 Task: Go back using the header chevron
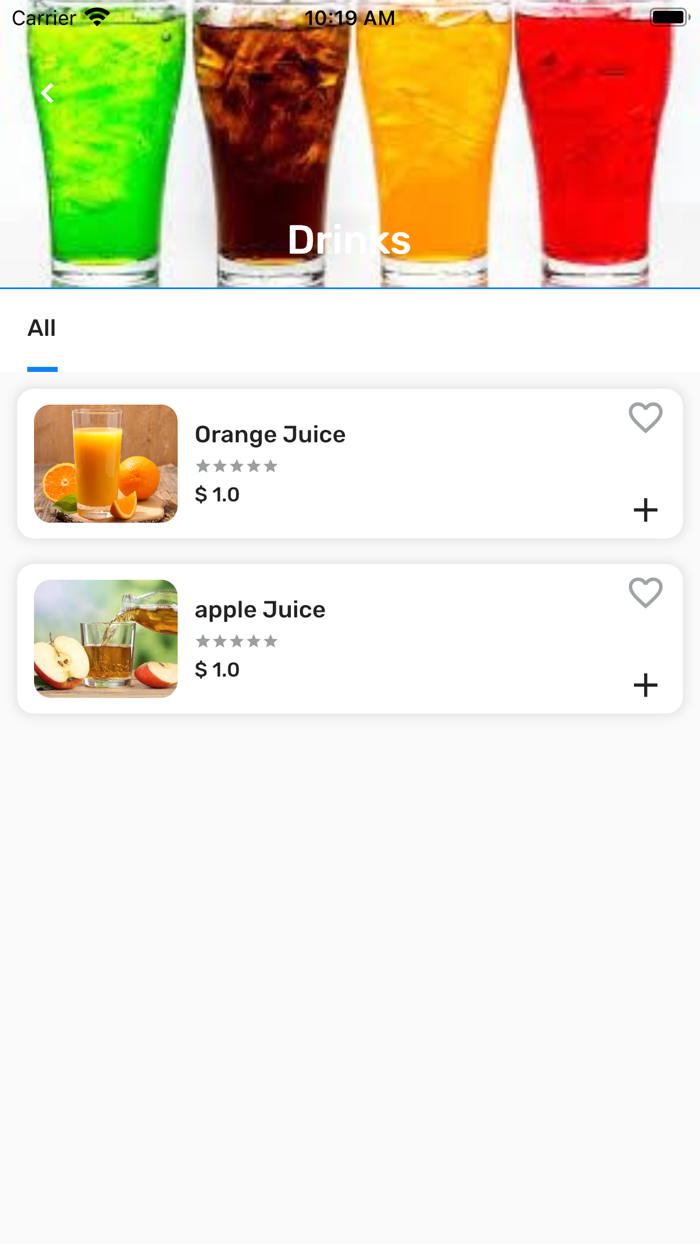pyautogui.click(x=47, y=93)
